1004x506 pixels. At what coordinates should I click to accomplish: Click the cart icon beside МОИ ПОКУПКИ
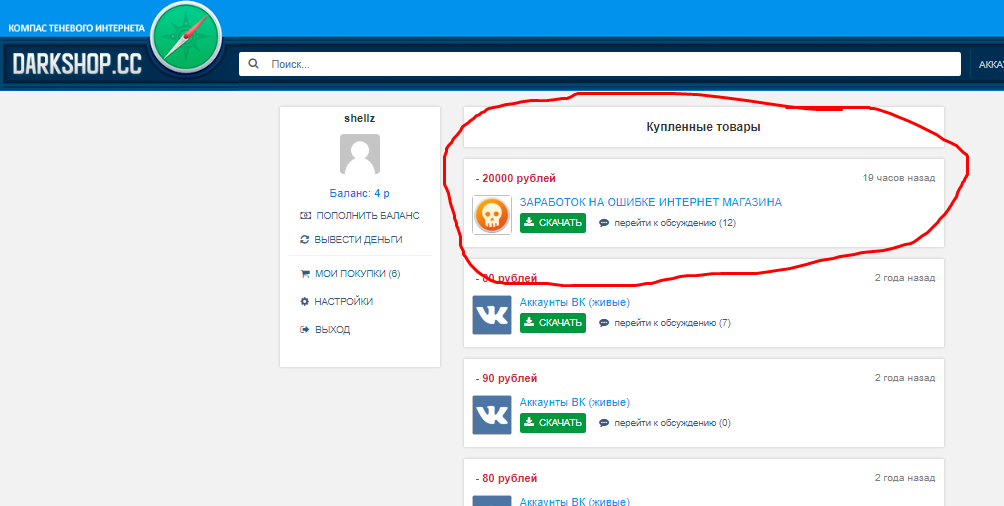305,273
